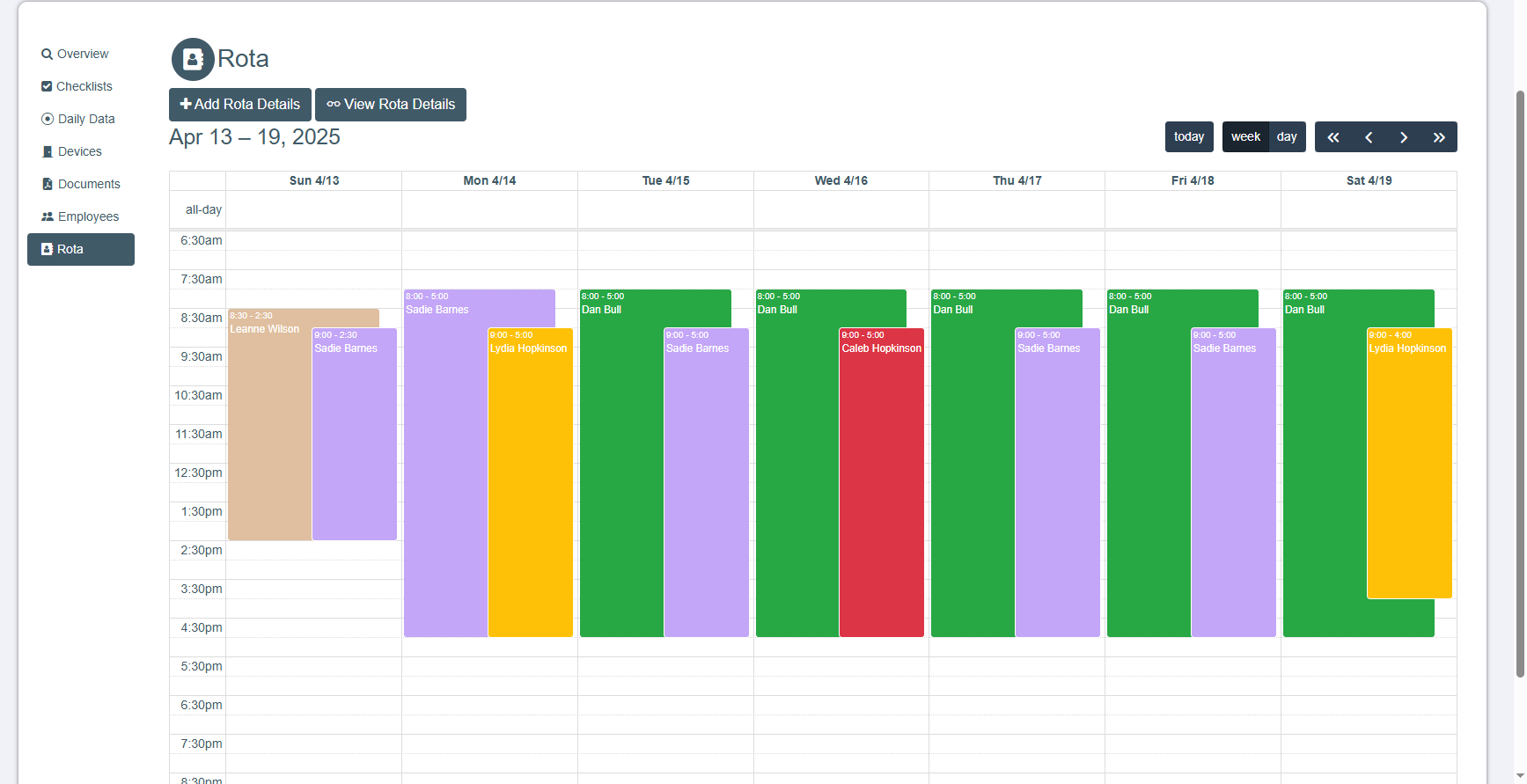Go to previous week with left chevron
The height and width of the screenshot is (784, 1527).
[1369, 137]
